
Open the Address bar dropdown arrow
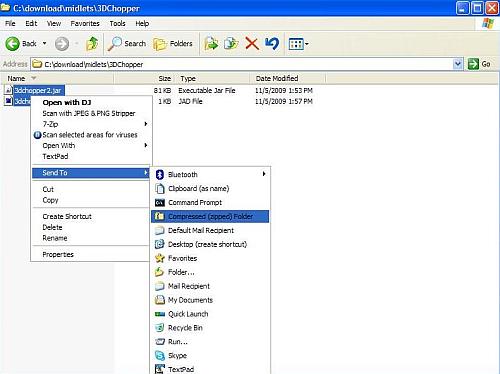click(458, 64)
